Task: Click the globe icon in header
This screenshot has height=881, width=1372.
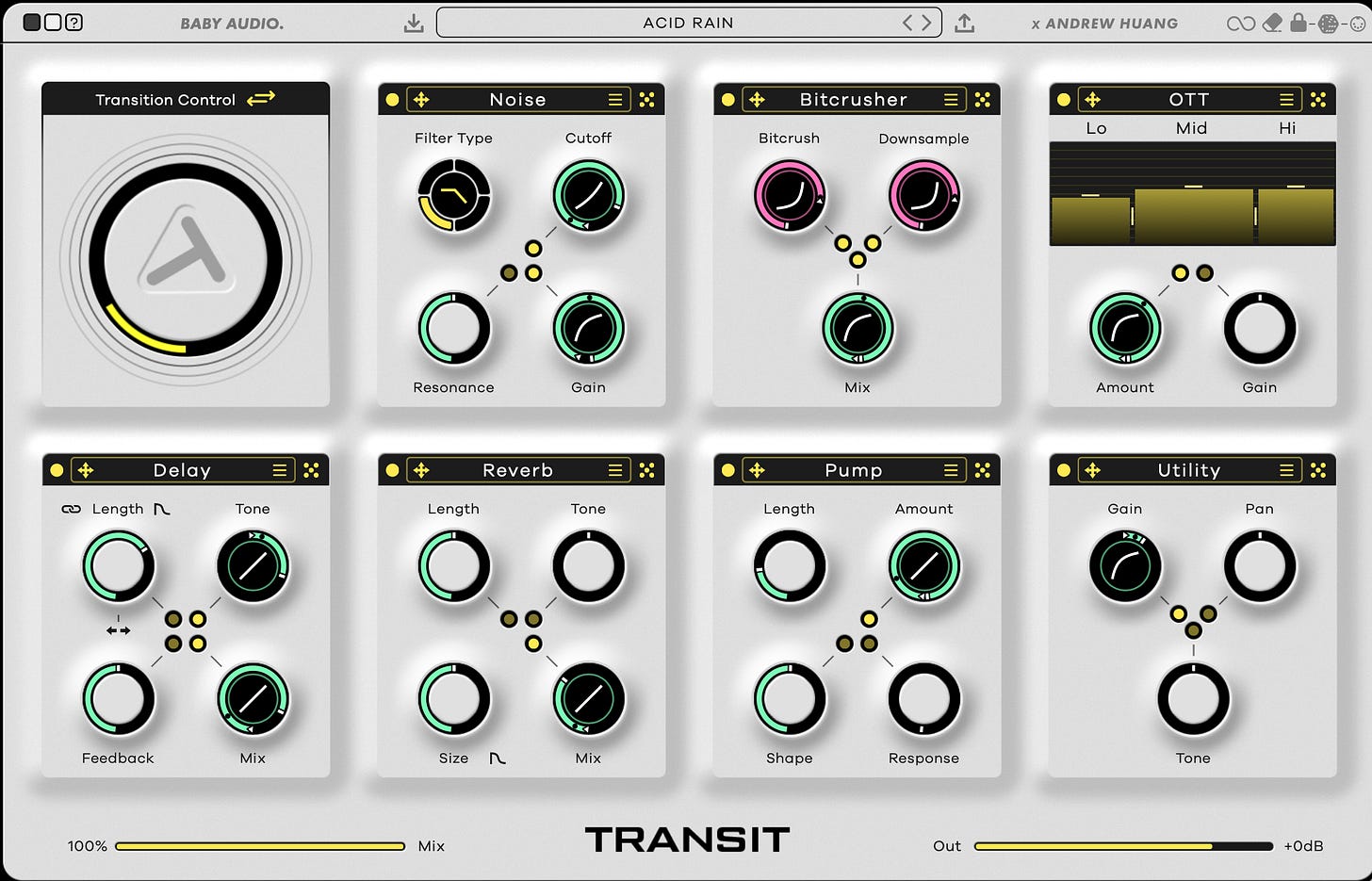Action: click(x=1329, y=24)
